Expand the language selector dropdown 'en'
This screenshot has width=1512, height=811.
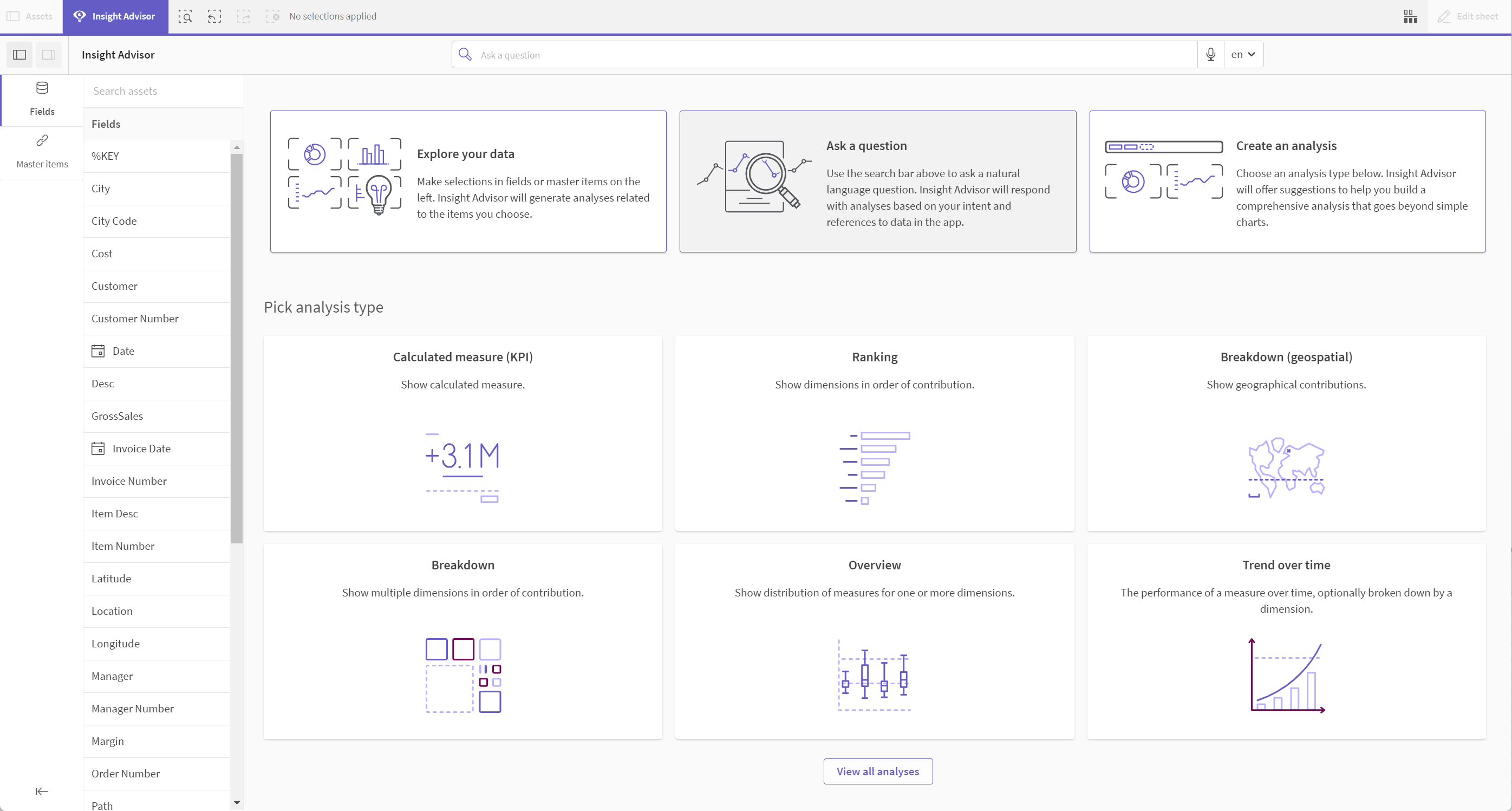click(1243, 54)
